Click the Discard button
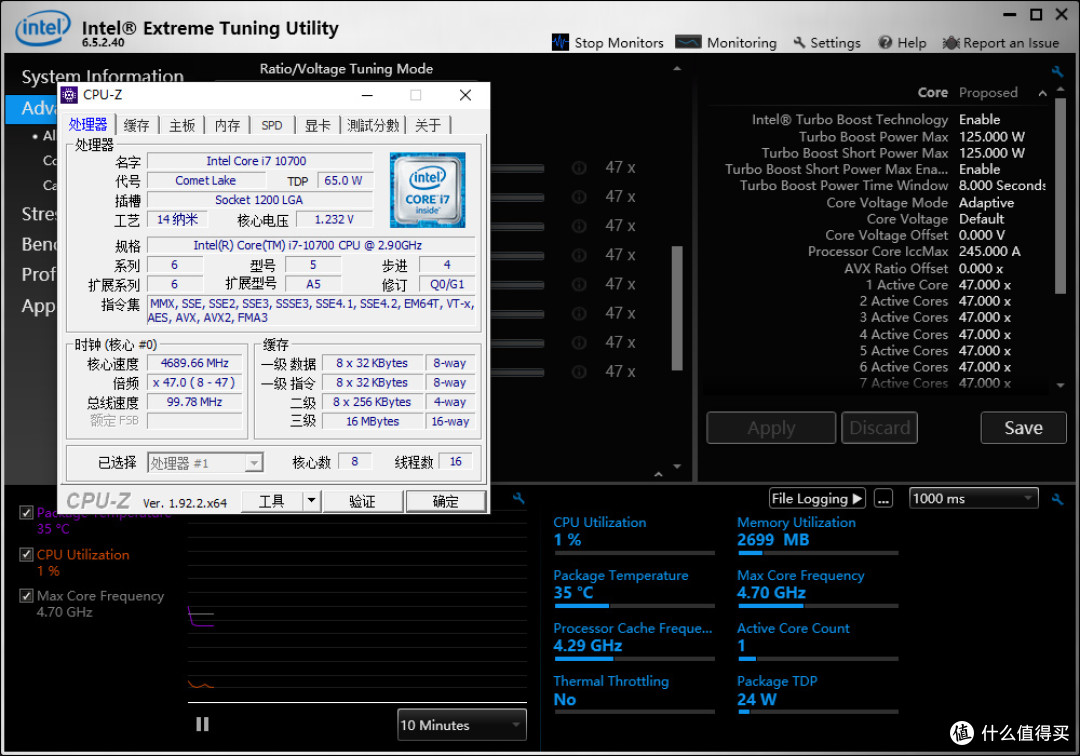The image size is (1080, 756). pos(880,428)
